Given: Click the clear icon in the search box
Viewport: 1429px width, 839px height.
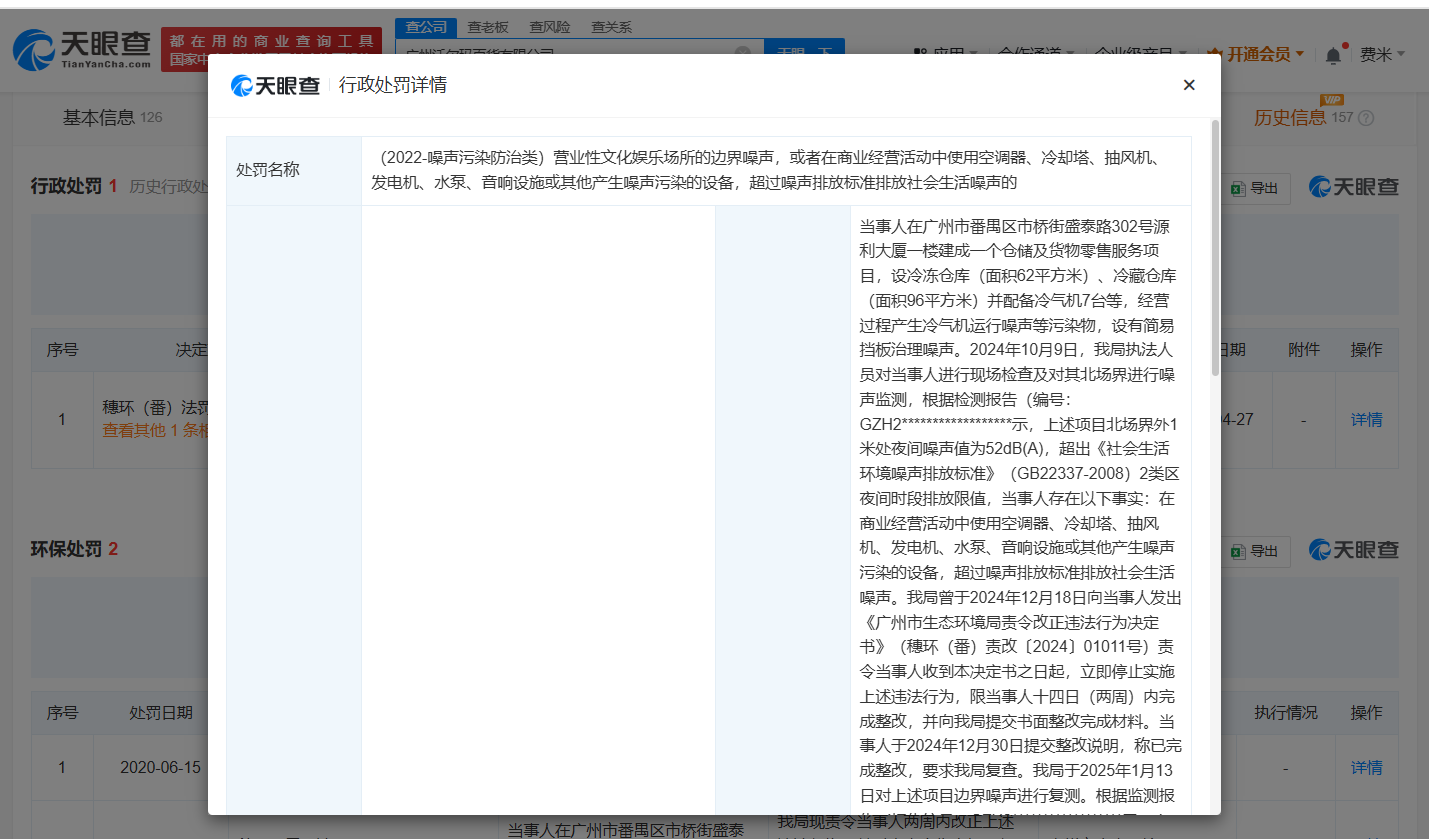Looking at the screenshot, I should click(743, 52).
